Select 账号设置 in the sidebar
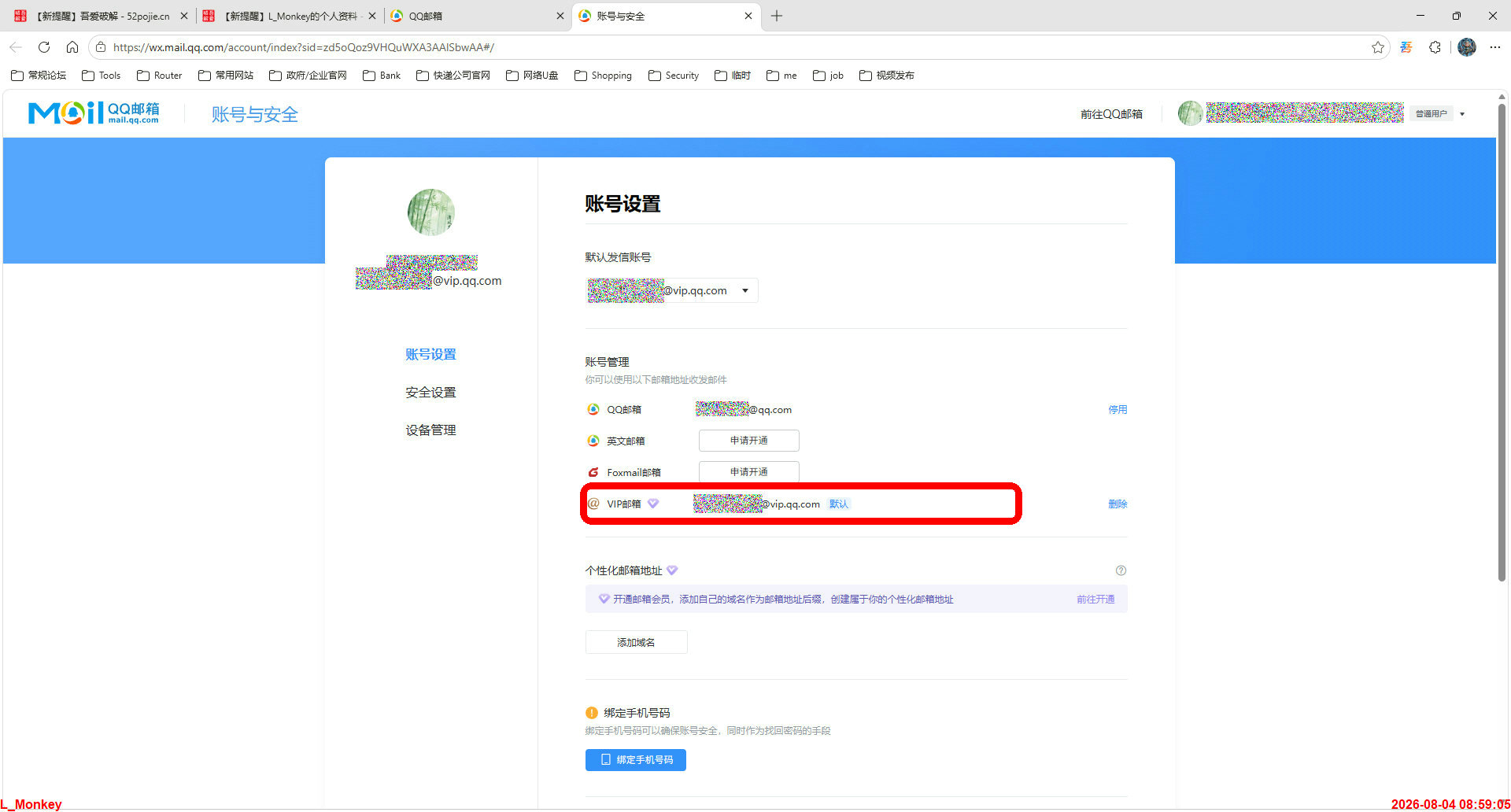Image resolution: width=1511 pixels, height=812 pixels. (430, 354)
